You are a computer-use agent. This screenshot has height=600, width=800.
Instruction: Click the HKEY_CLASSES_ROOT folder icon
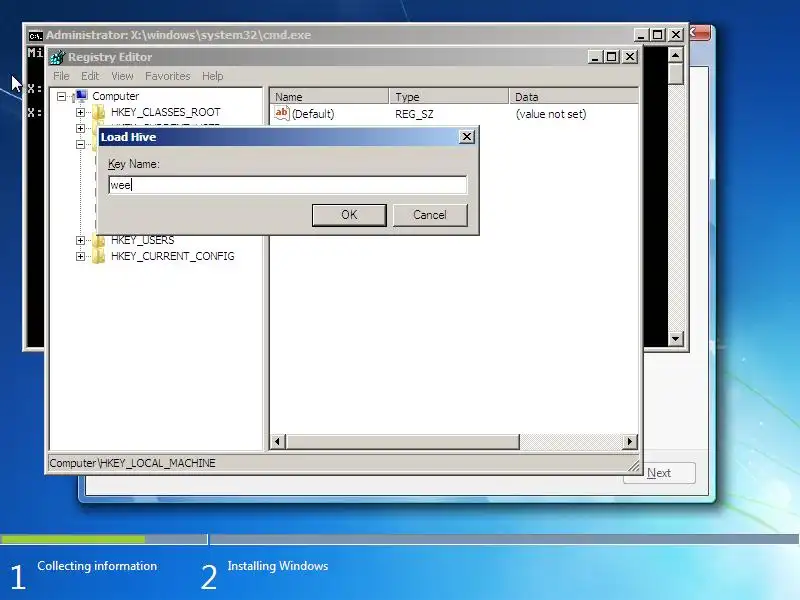(98, 112)
